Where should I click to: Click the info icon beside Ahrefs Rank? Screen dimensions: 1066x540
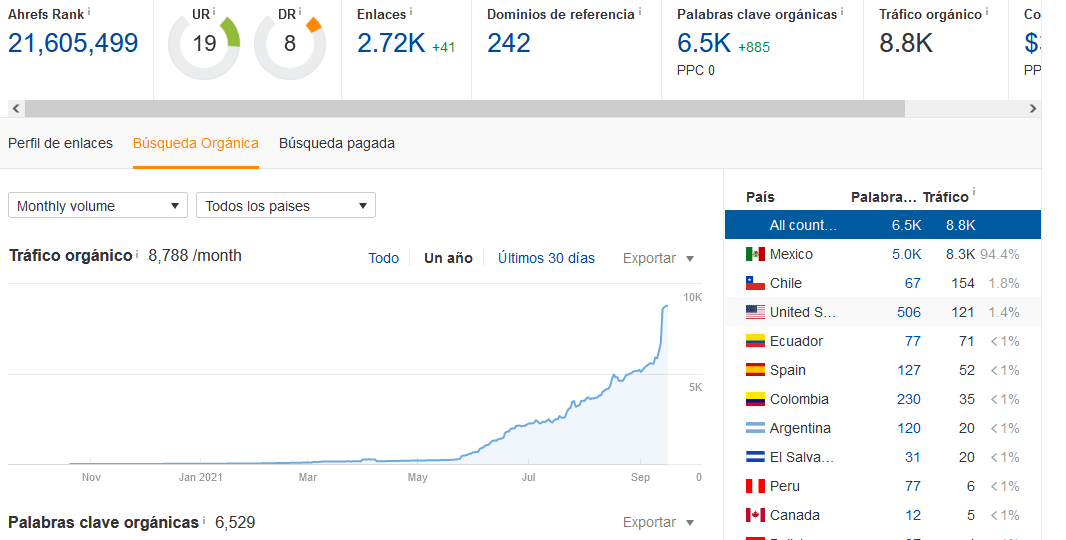click(88, 11)
